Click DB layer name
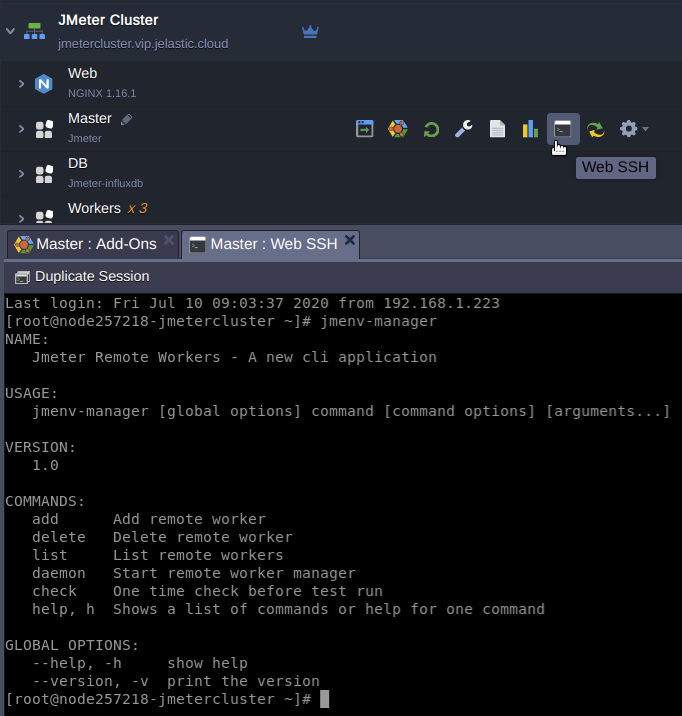 tap(78, 163)
